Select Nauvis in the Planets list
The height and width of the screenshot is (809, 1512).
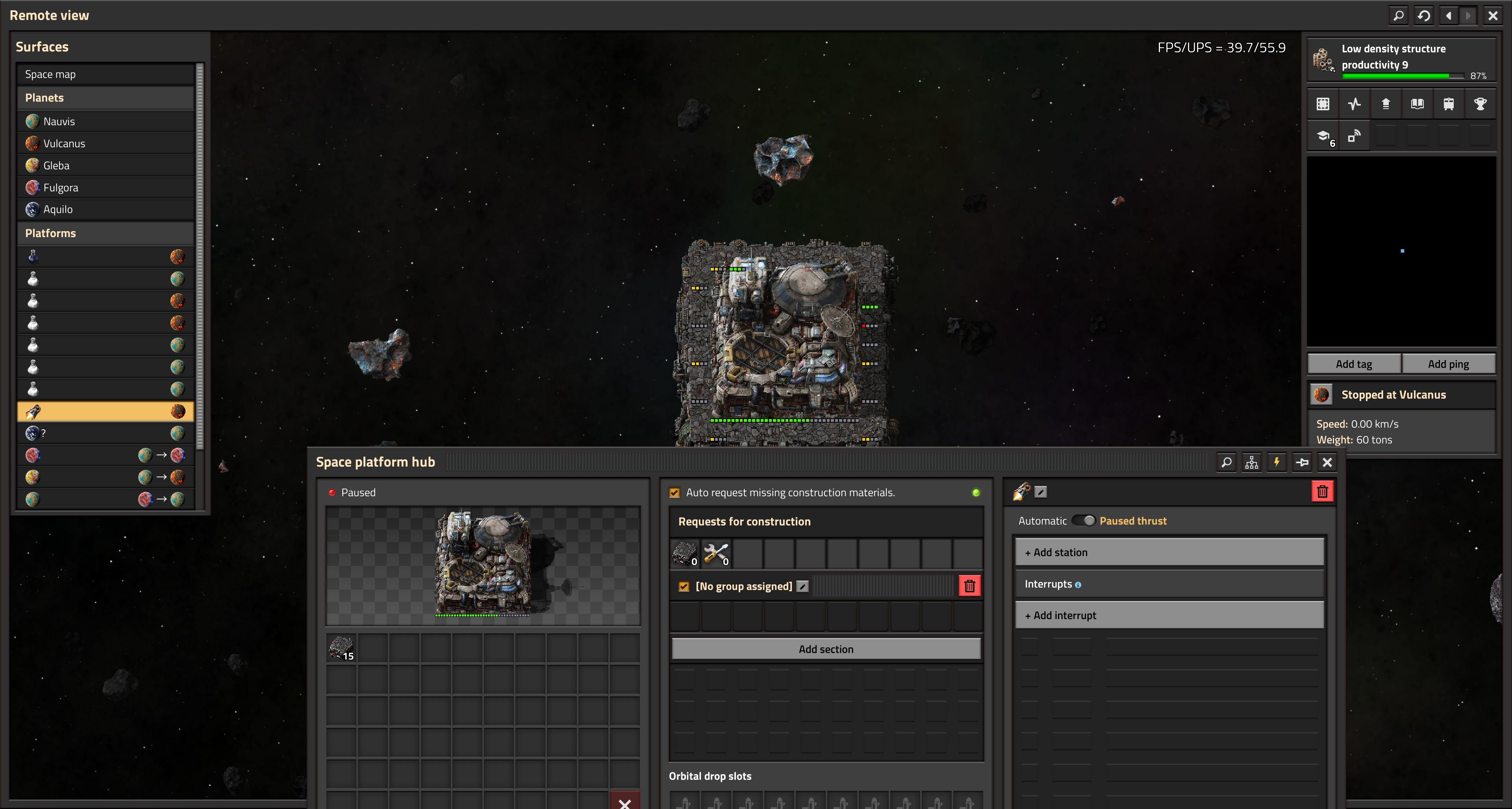[x=106, y=122]
